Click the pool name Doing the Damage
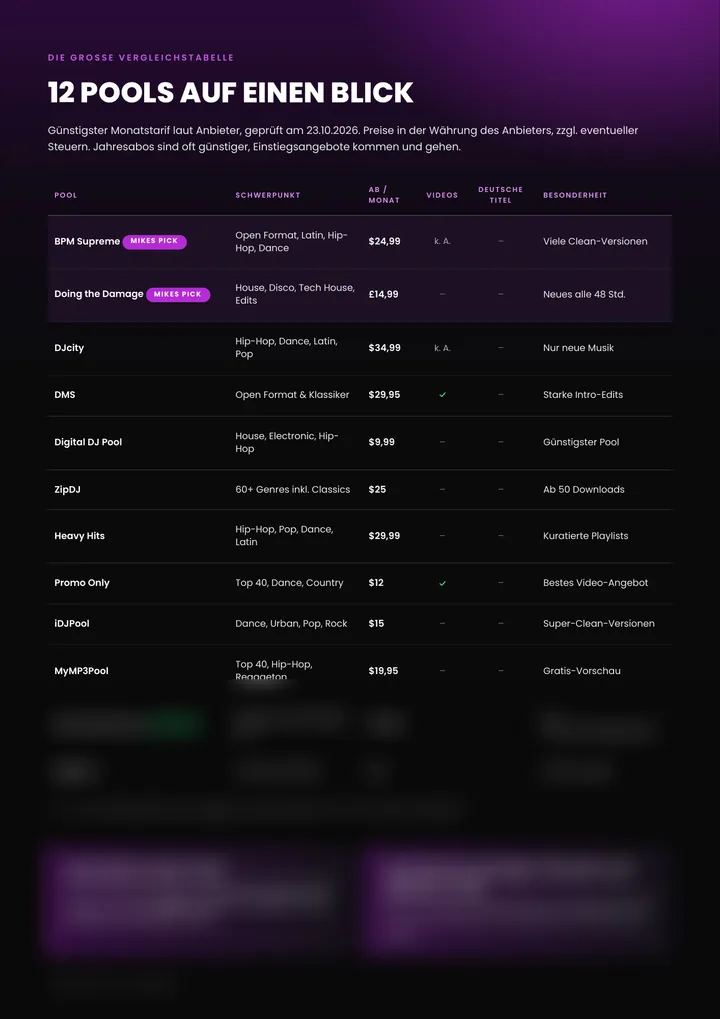This screenshot has height=1019, width=720. pyautogui.click(x=99, y=294)
